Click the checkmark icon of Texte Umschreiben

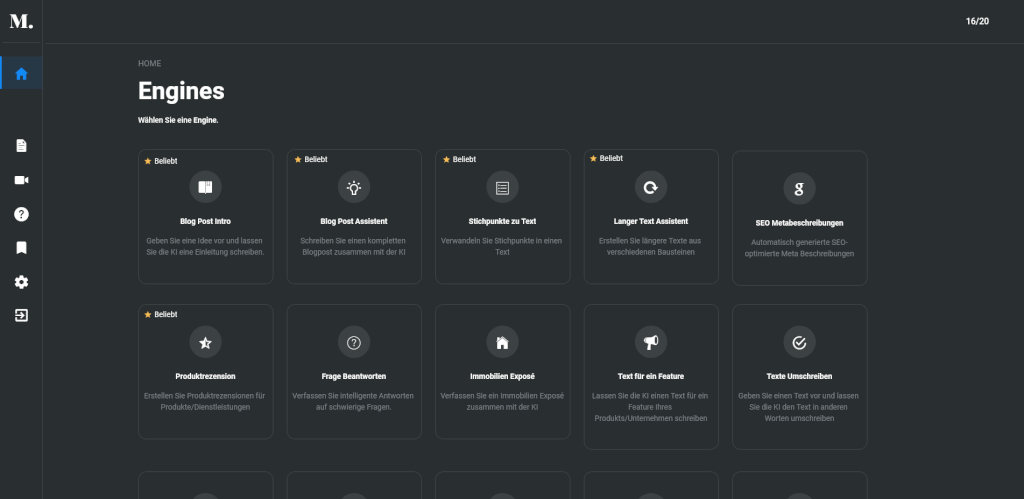coord(799,342)
